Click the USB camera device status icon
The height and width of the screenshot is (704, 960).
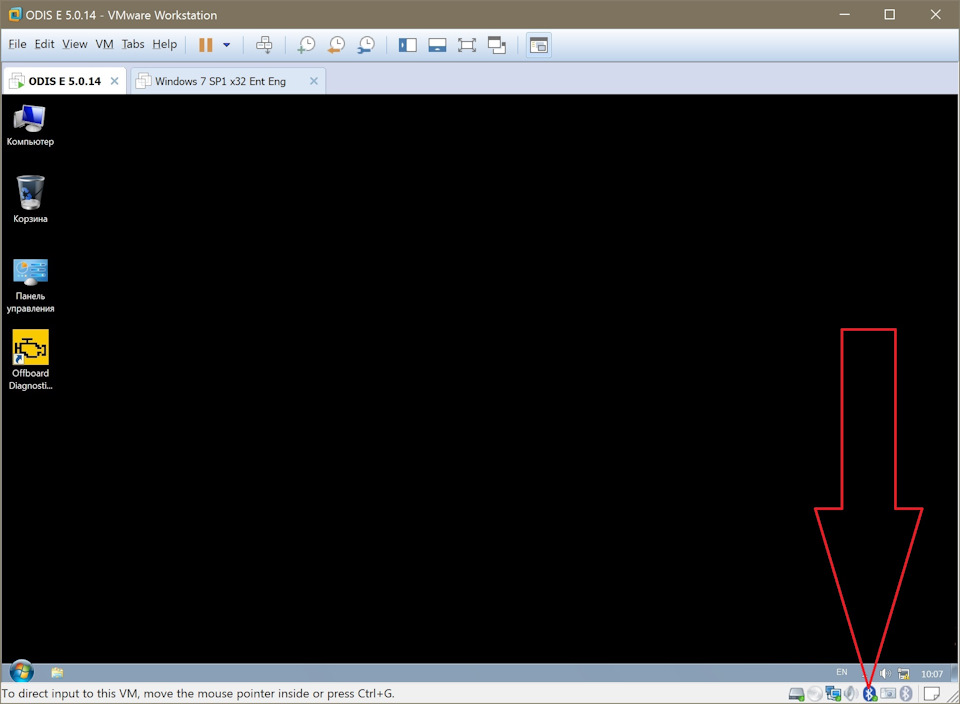[x=888, y=694]
